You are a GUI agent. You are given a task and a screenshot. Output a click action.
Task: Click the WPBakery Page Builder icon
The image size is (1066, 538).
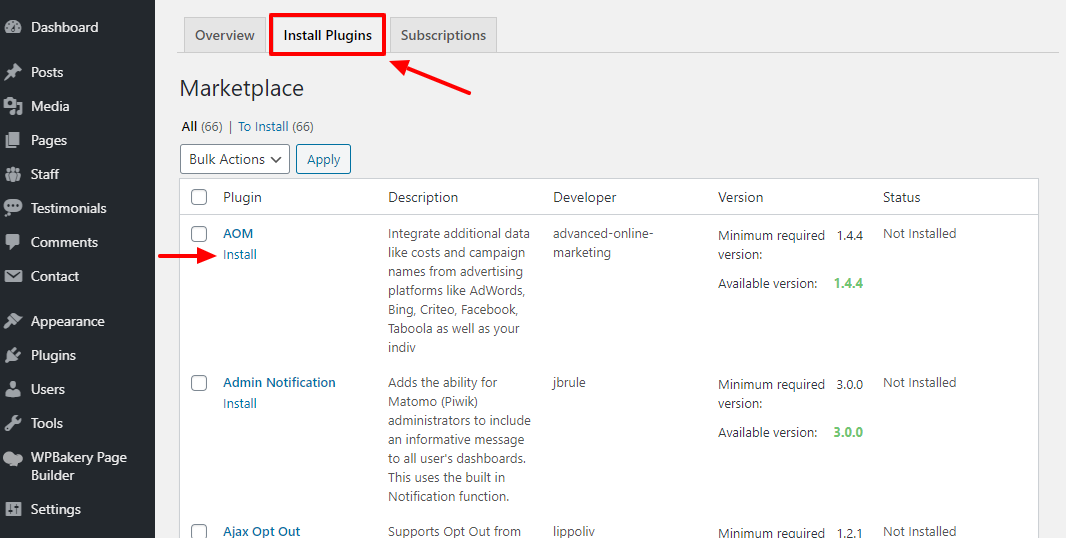tap(13, 458)
